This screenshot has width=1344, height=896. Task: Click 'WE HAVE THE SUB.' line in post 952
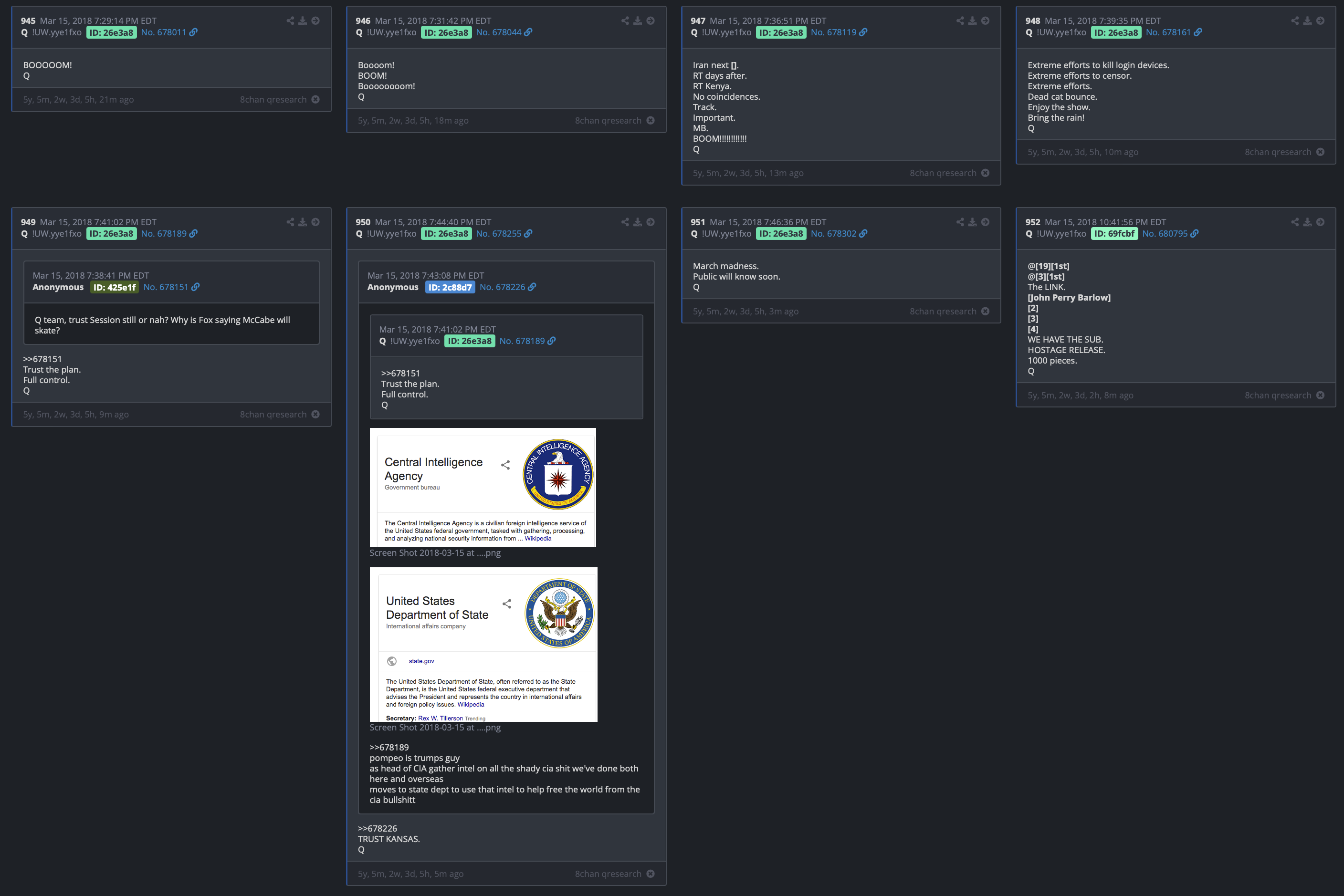tap(1066, 339)
